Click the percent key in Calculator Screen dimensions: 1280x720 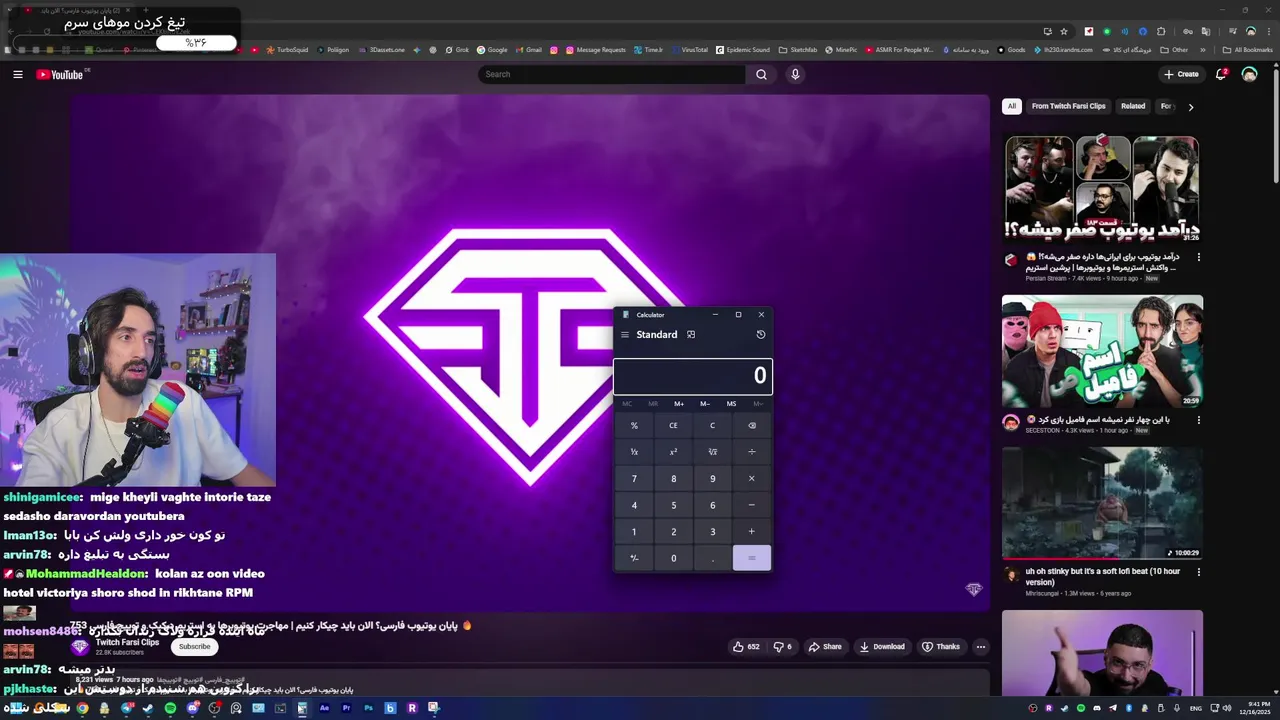point(634,425)
